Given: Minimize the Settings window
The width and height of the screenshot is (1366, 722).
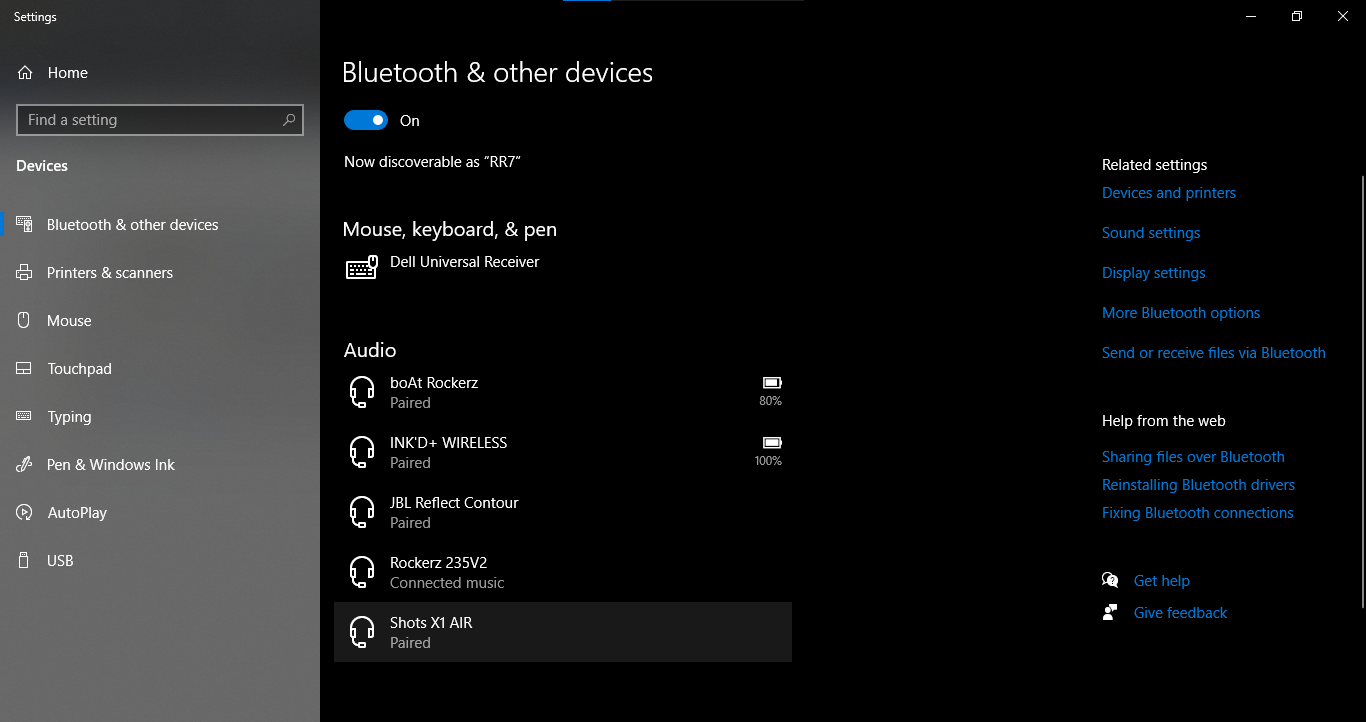Looking at the screenshot, I should (1251, 16).
